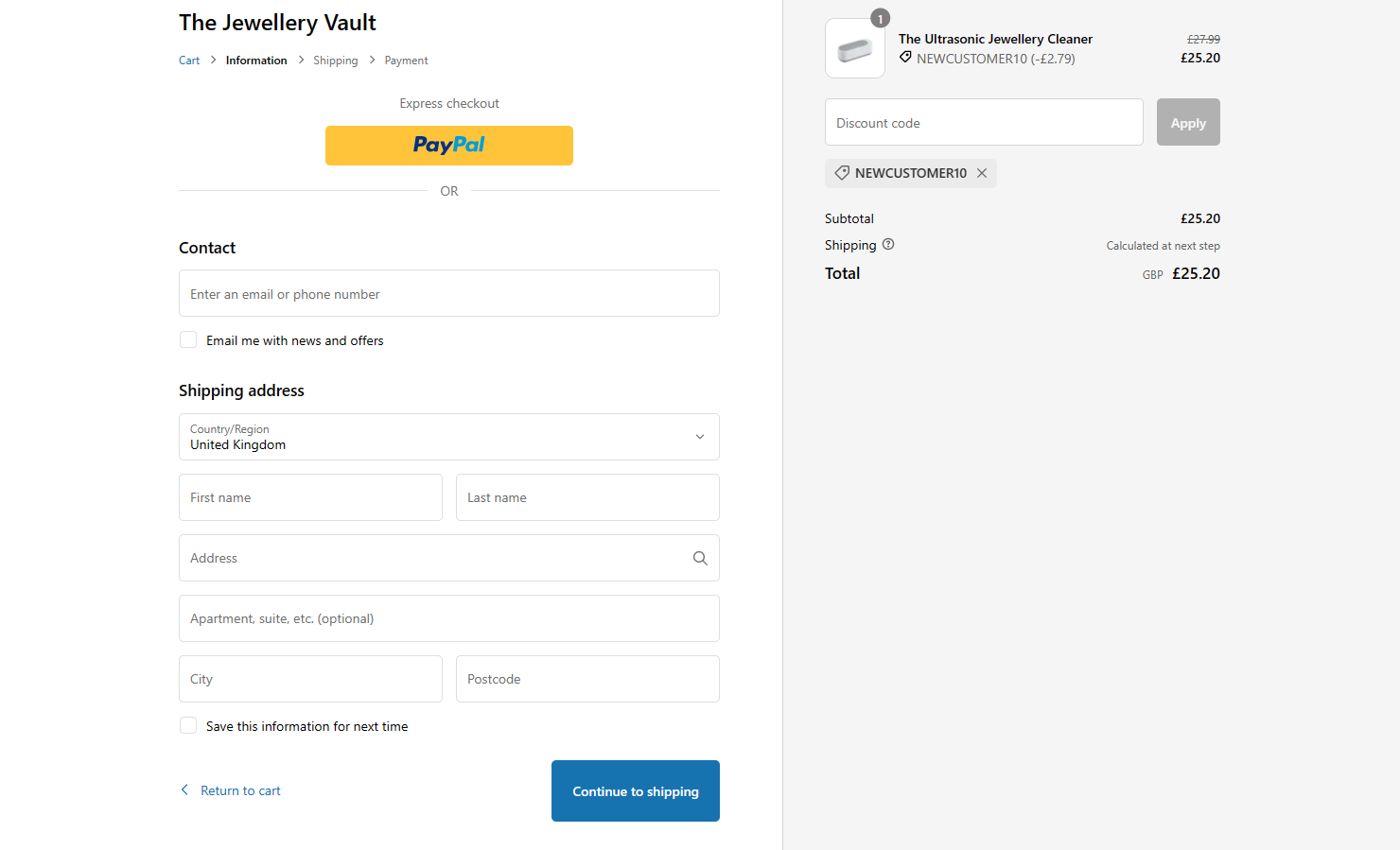Click the email or phone number field
1400x850 pixels.
pos(449,293)
